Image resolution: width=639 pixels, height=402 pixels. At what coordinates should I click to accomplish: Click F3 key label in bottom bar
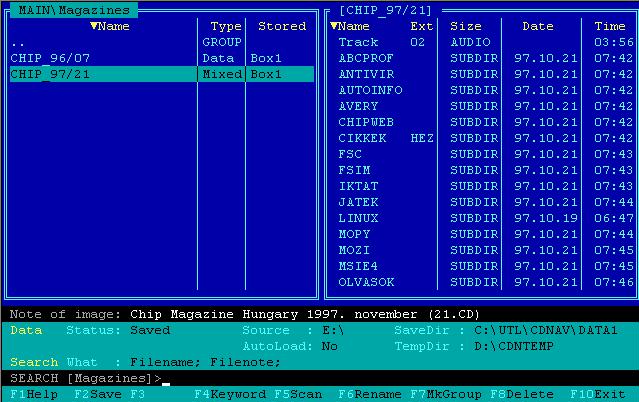coord(138,394)
